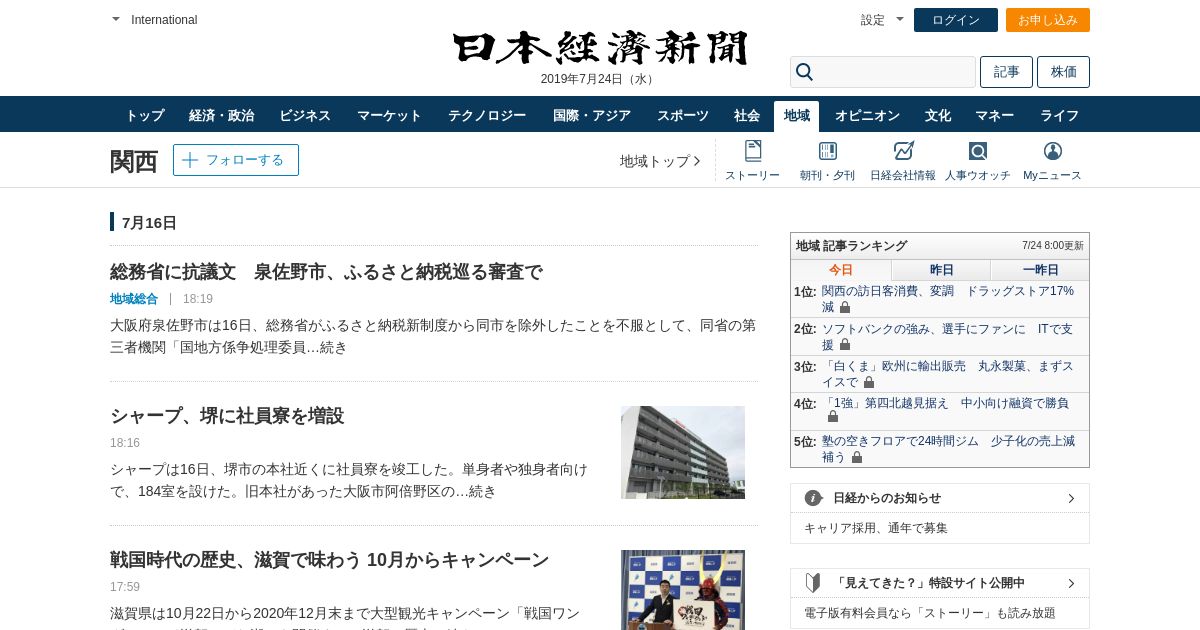Click the search magnifier icon

click(804, 72)
